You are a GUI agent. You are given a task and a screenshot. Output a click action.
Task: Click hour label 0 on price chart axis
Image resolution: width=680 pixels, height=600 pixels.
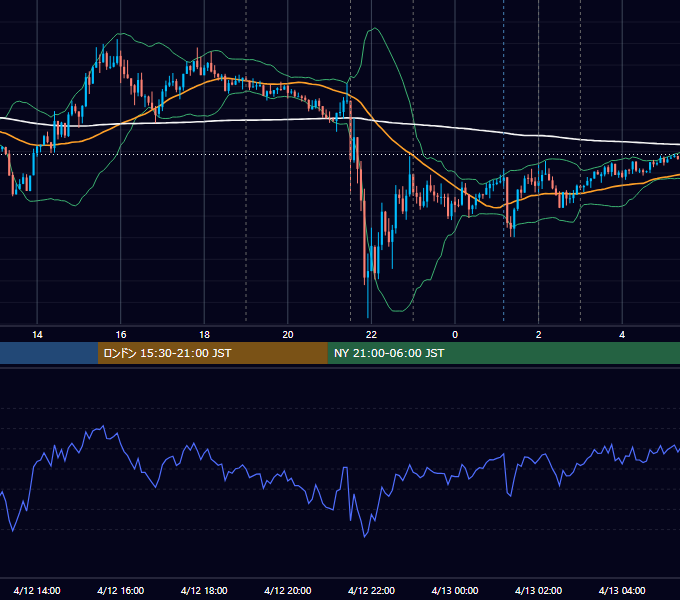[455, 335]
